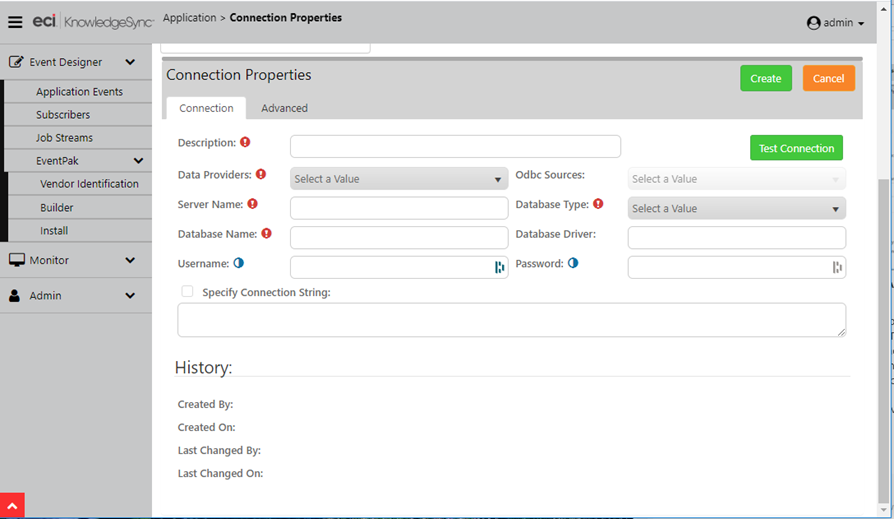Screen dimensions: 894x519
Task: Switch to the Connection tab
Action: 206,108
